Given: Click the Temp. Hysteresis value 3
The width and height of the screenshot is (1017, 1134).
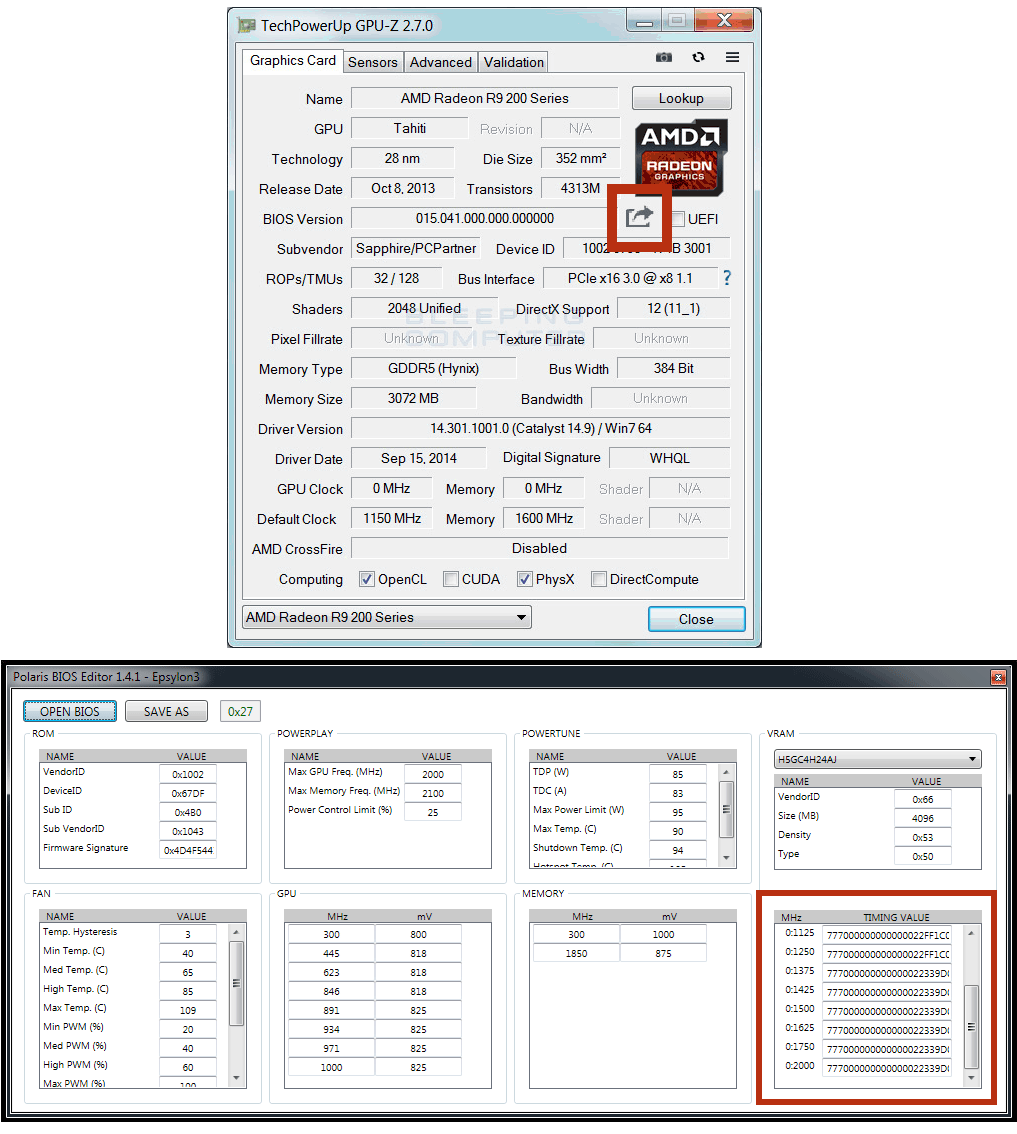Looking at the screenshot, I should [x=187, y=934].
